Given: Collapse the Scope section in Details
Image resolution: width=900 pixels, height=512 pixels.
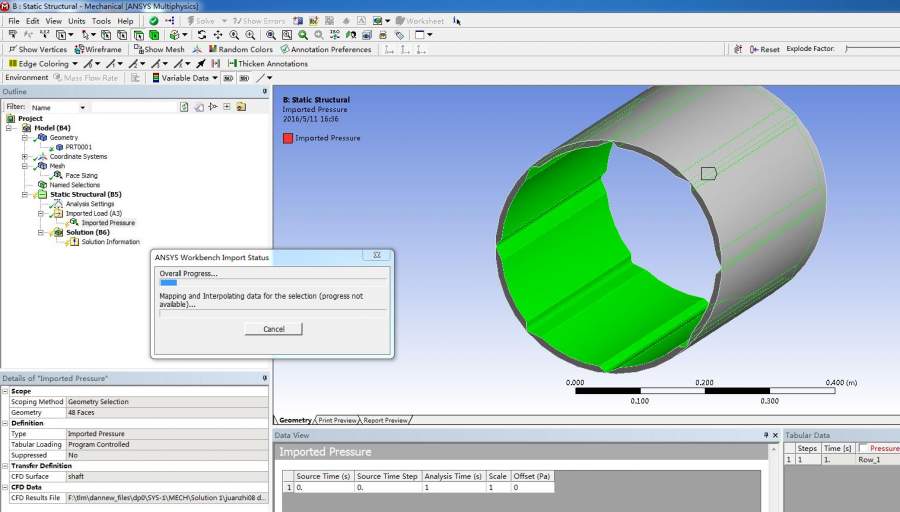Looking at the screenshot, I should coord(5,391).
